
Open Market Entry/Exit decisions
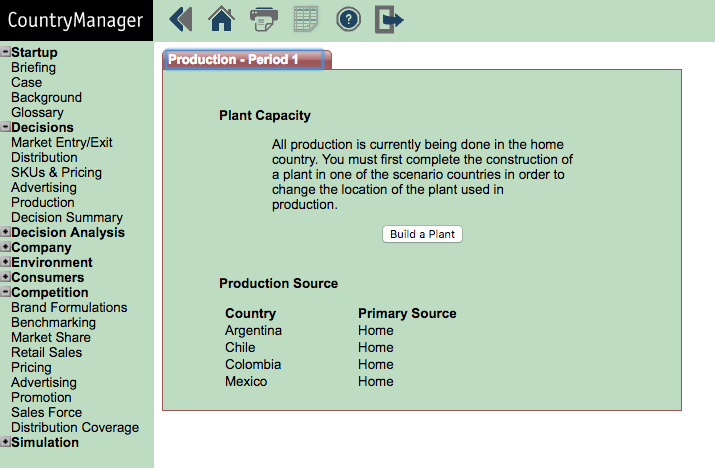(x=62, y=142)
